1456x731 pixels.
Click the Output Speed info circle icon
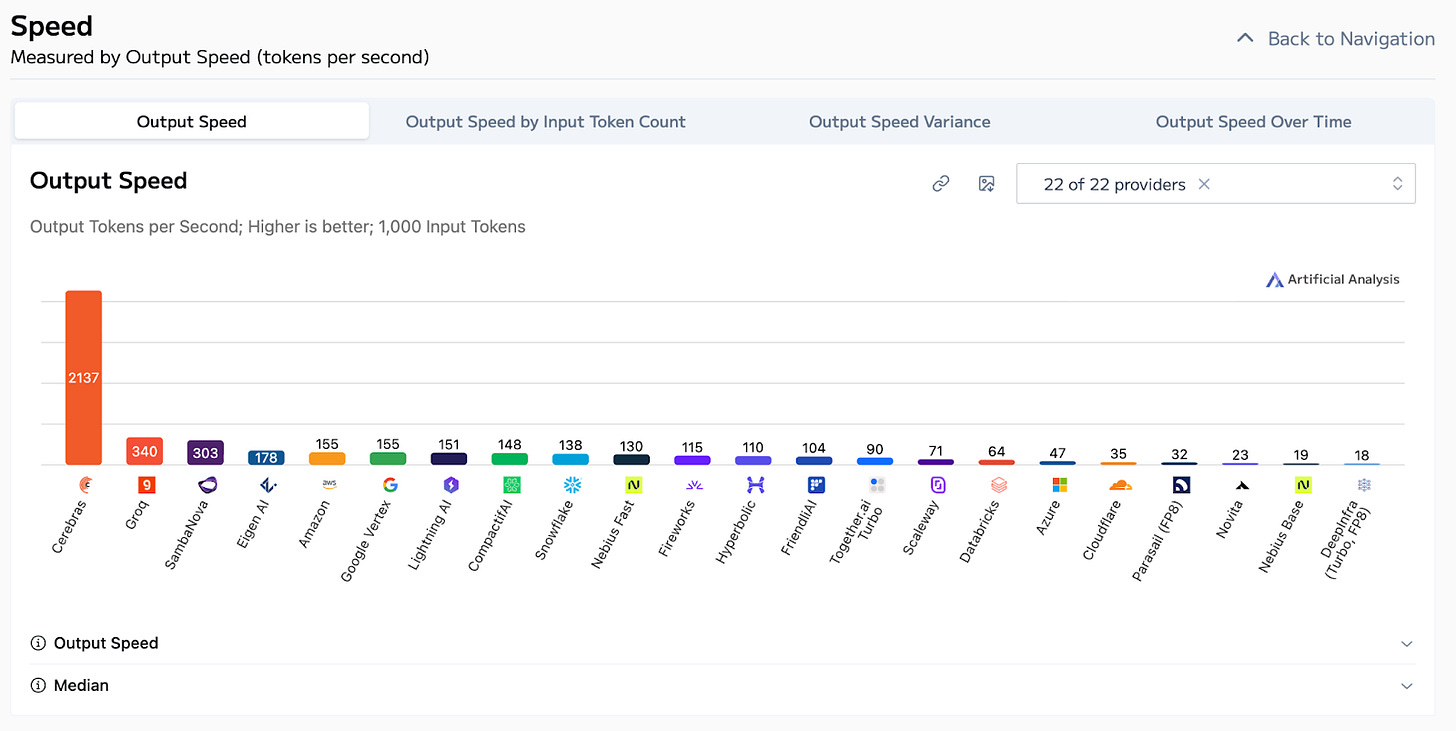(x=38, y=643)
